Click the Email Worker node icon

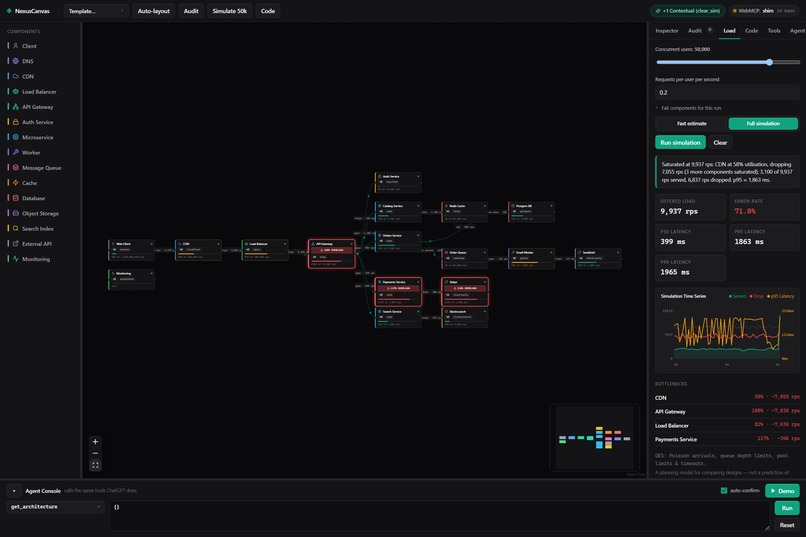(513, 252)
